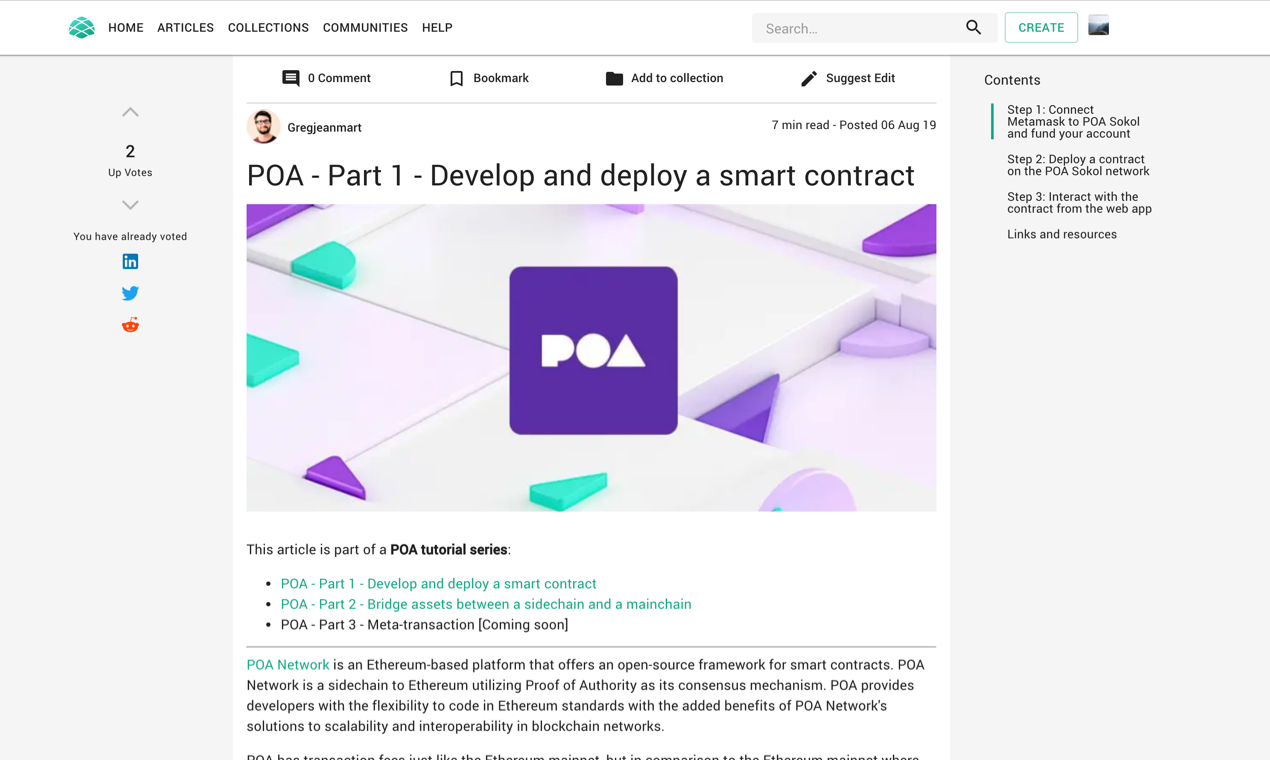Screen dimensions: 1270x760
Task: Choose Suggest Edit
Action: click(x=860, y=78)
